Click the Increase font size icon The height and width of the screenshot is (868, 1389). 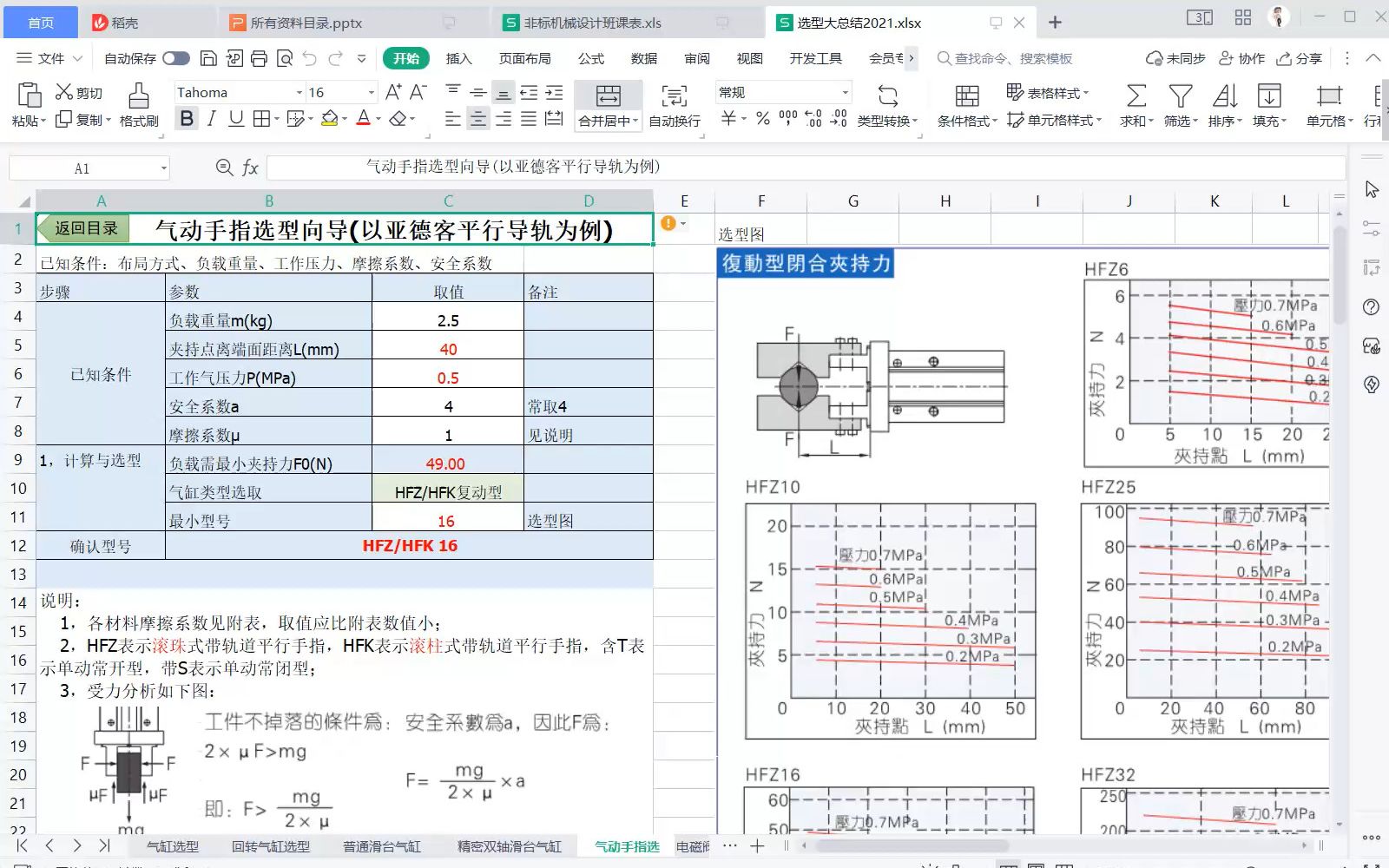point(393,92)
